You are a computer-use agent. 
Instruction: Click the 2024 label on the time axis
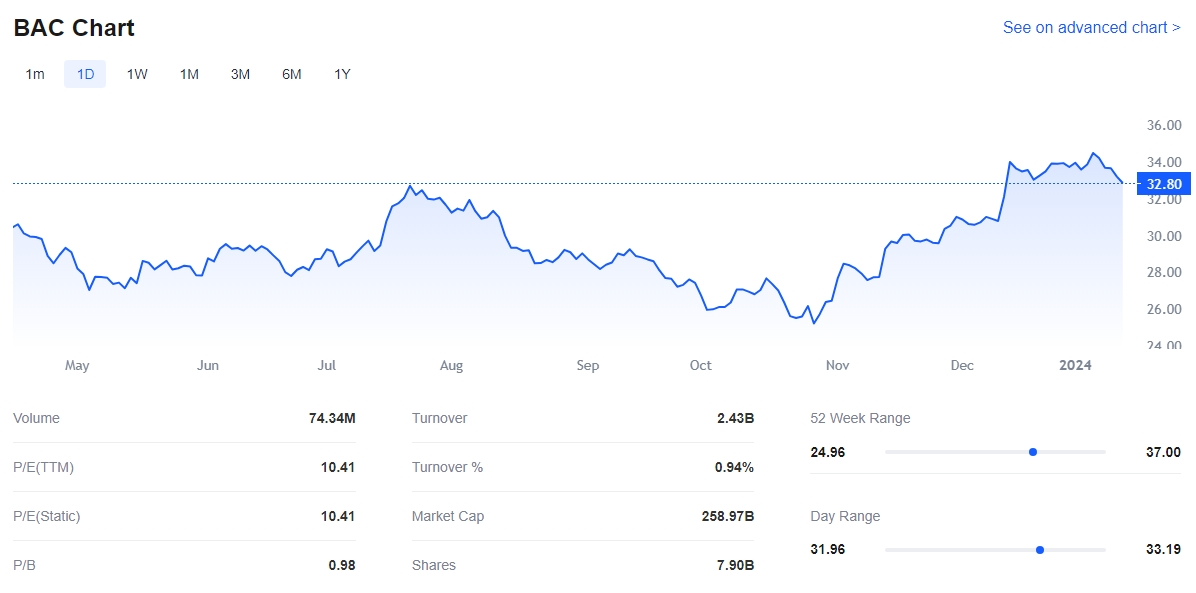point(1075,365)
